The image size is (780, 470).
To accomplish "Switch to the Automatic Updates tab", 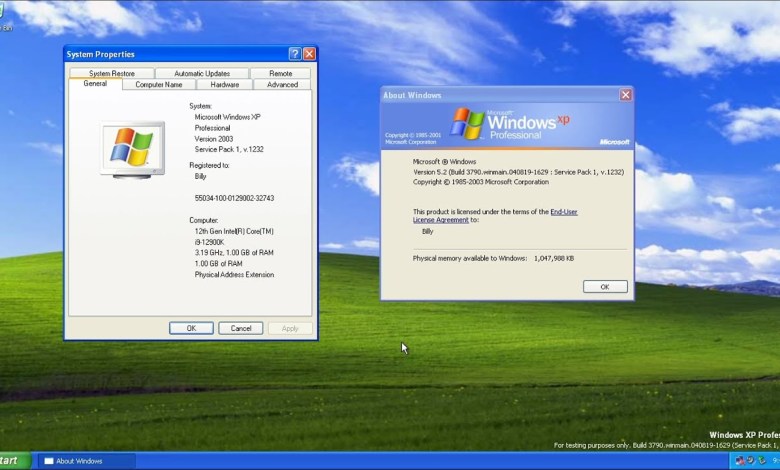I will [x=202, y=73].
